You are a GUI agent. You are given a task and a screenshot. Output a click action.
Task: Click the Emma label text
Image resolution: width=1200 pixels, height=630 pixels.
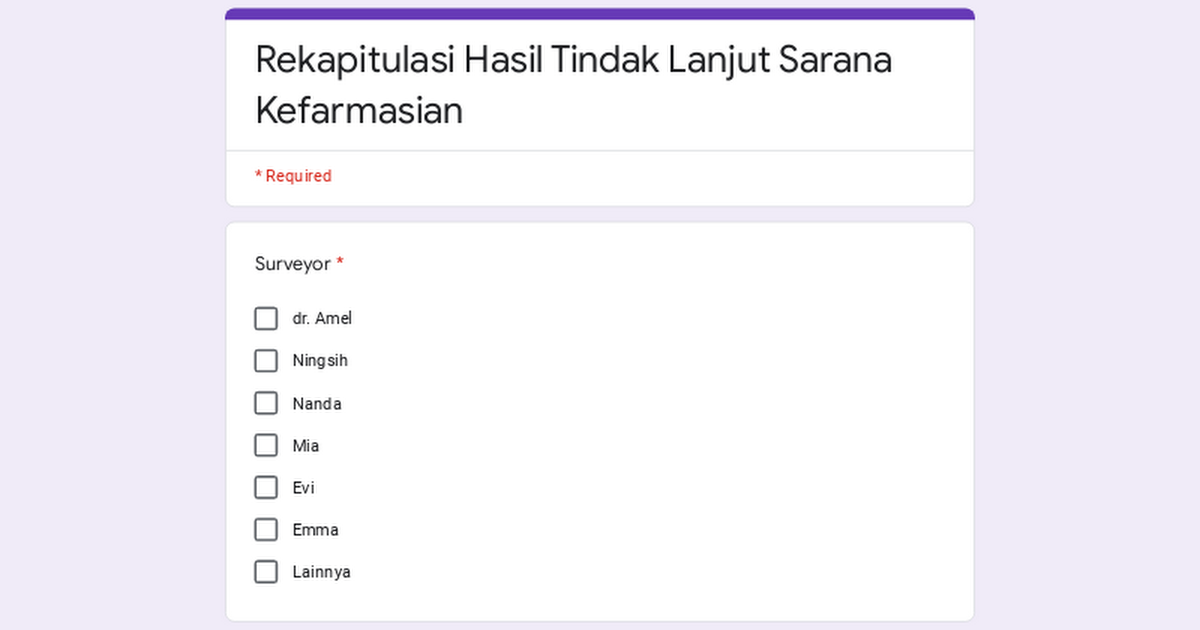pos(316,529)
